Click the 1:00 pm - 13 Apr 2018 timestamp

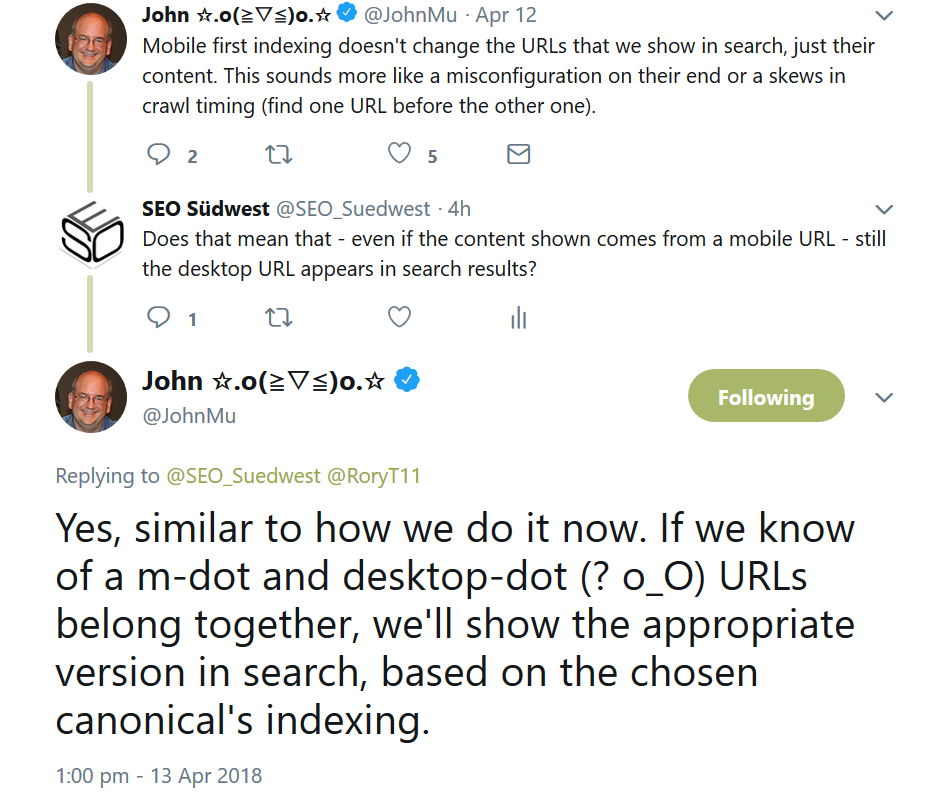click(158, 775)
